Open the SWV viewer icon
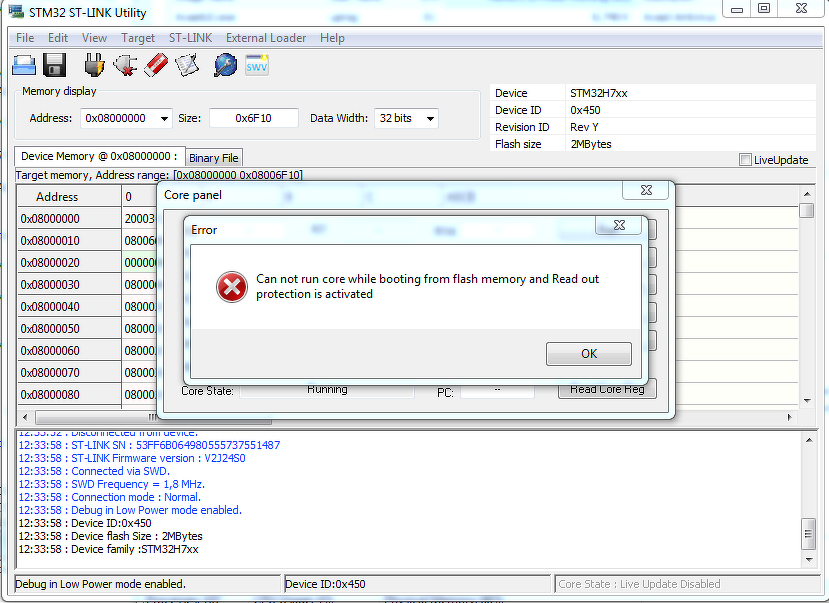Viewport: 829px width, 603px height. click(257, 65)
